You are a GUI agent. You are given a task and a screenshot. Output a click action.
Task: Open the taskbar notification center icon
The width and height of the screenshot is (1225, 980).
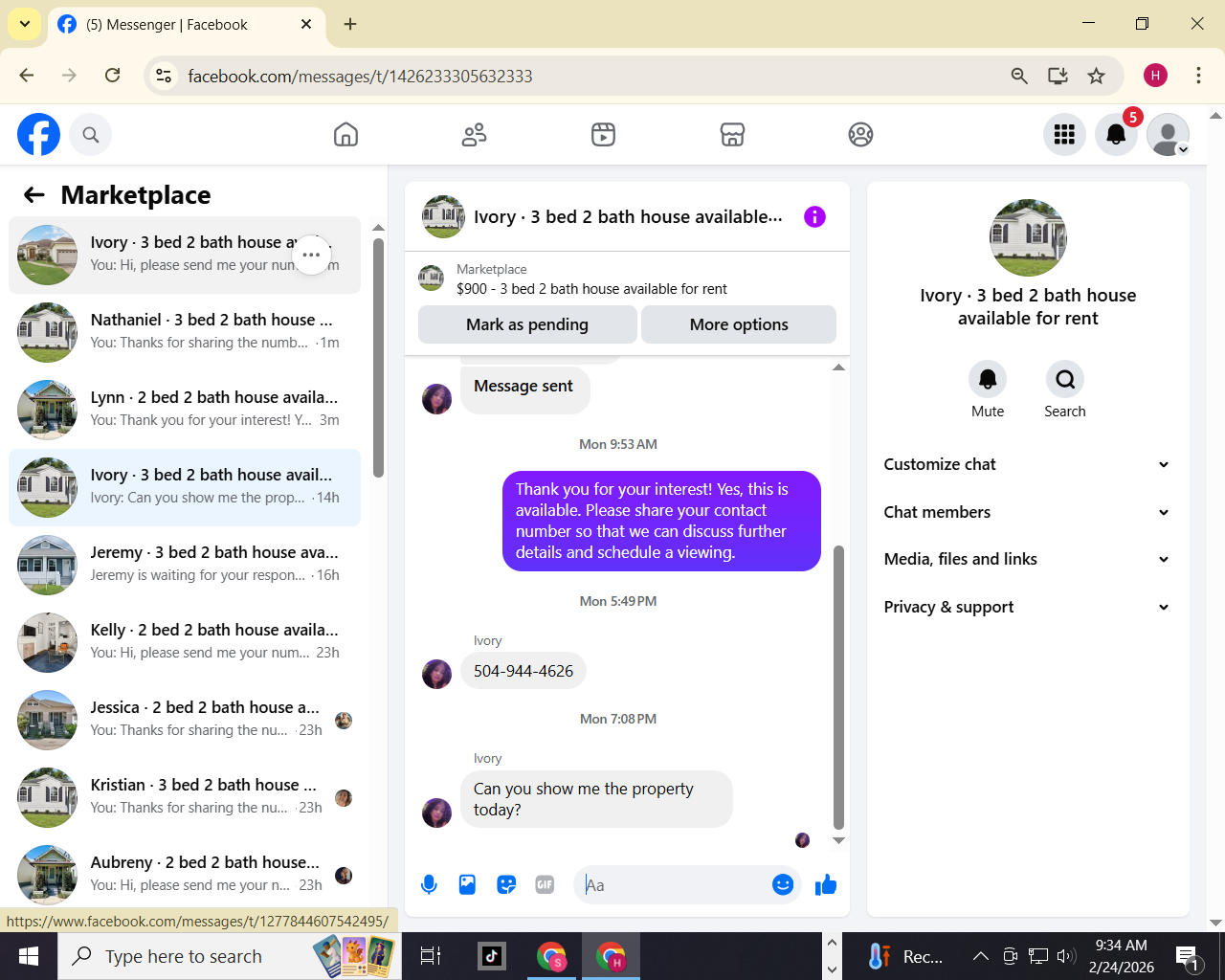tap(1188, 956)
